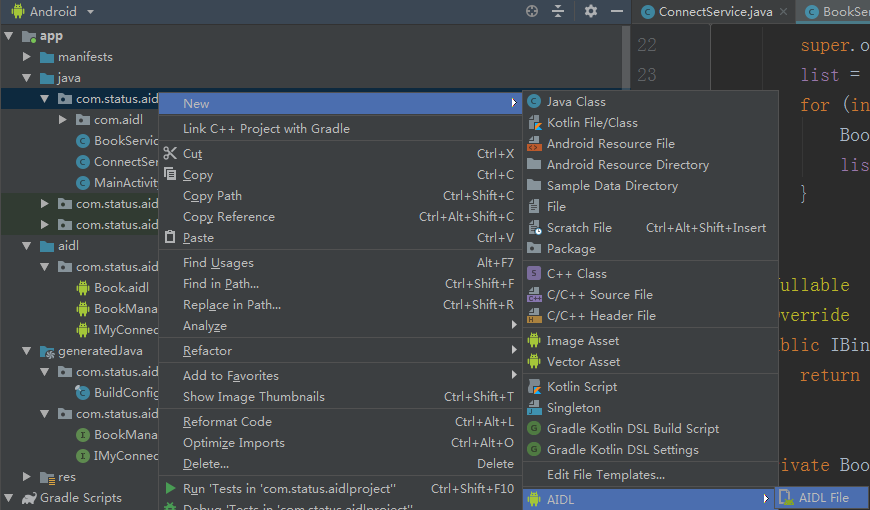Select Edit File Templates option

tap(605, 475)
